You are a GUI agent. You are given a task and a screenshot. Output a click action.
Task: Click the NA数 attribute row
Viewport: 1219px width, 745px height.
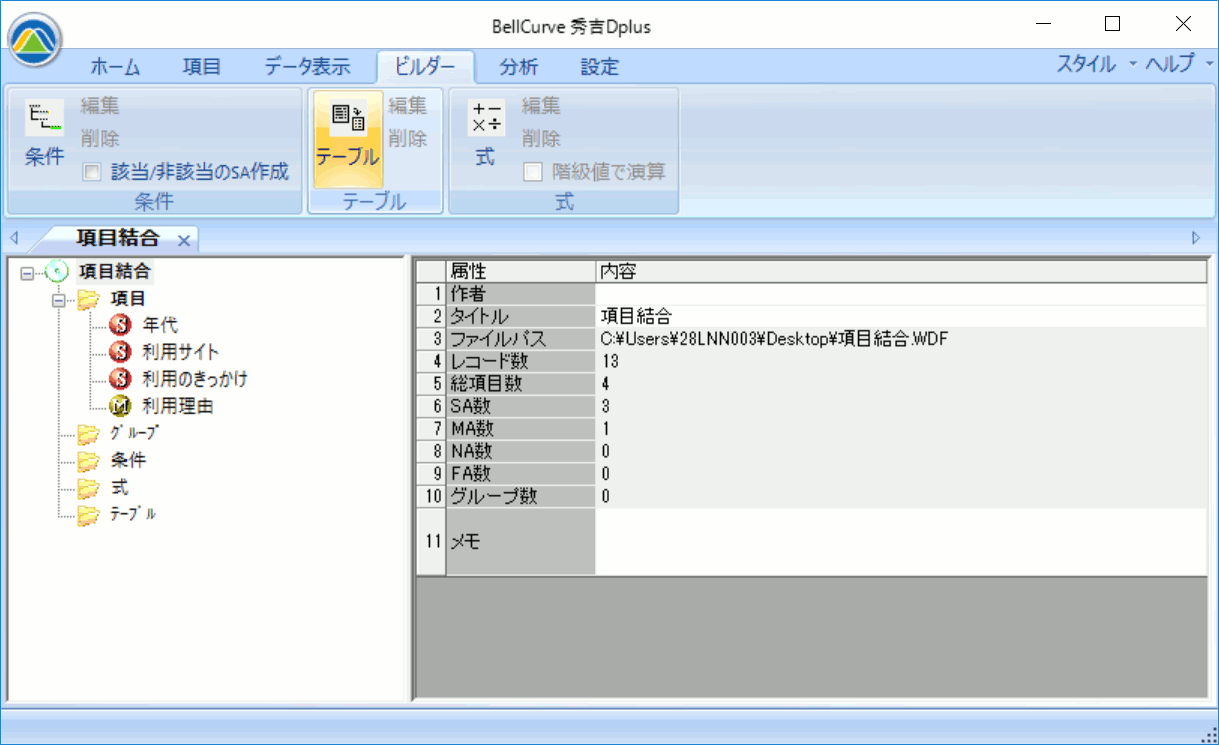520,451
